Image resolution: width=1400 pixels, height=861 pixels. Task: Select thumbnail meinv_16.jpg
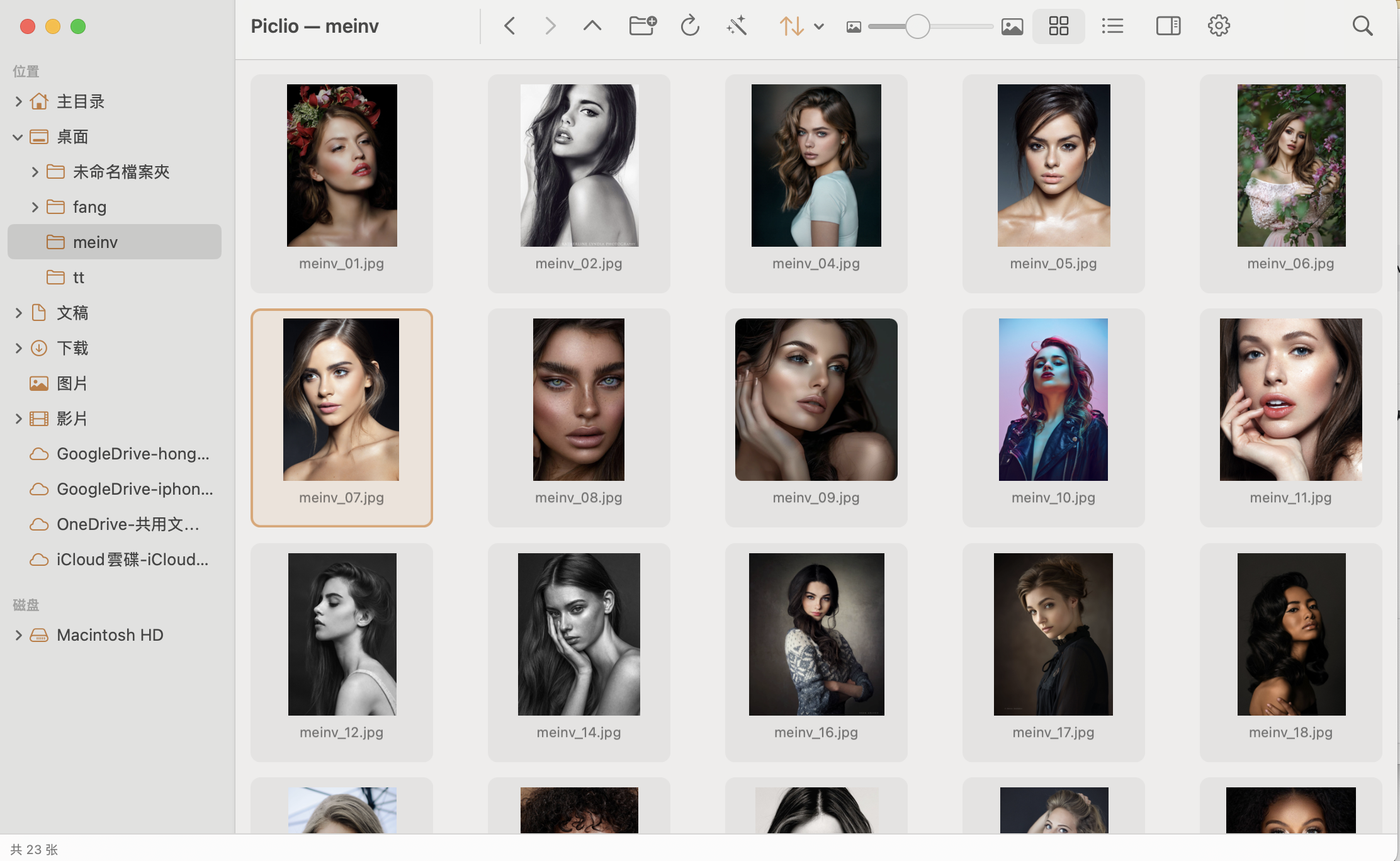(x=816, y=653)
